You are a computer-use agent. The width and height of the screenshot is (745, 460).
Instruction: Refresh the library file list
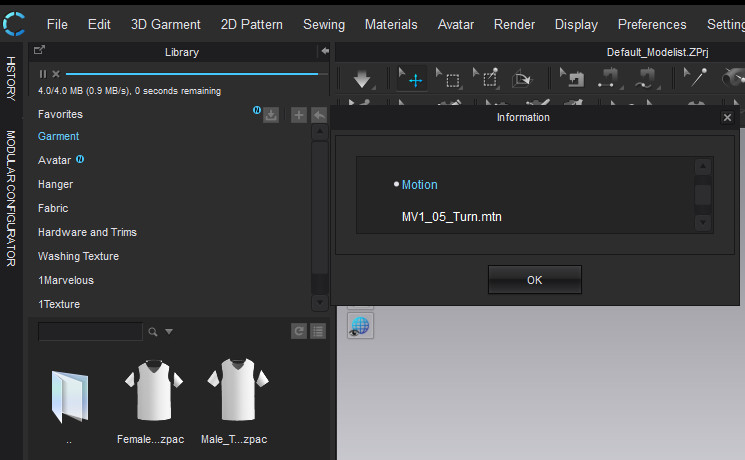(x=298, y=331)
